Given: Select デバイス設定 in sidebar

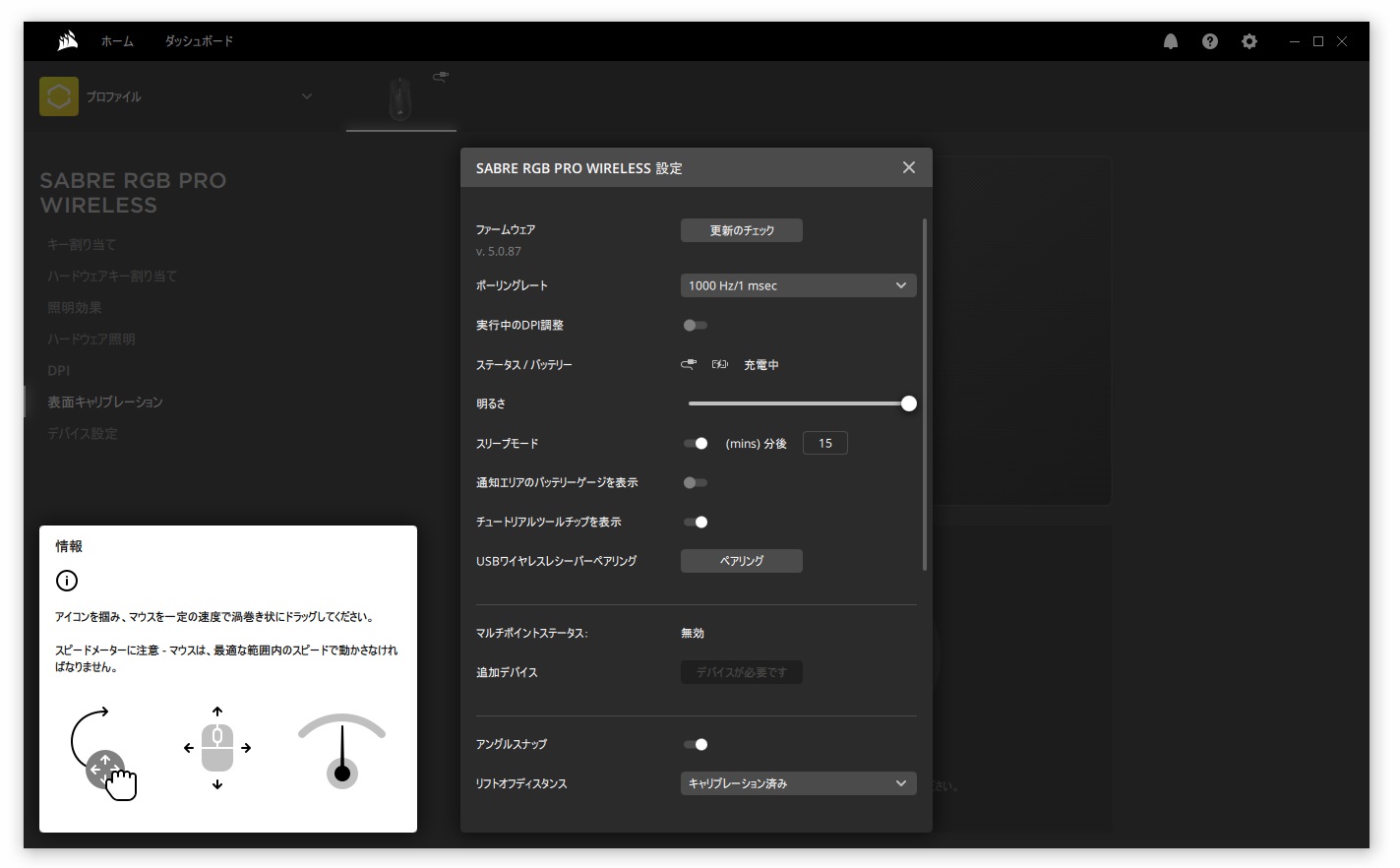Looking at the screenshot, I should click(x=83, y=433).
